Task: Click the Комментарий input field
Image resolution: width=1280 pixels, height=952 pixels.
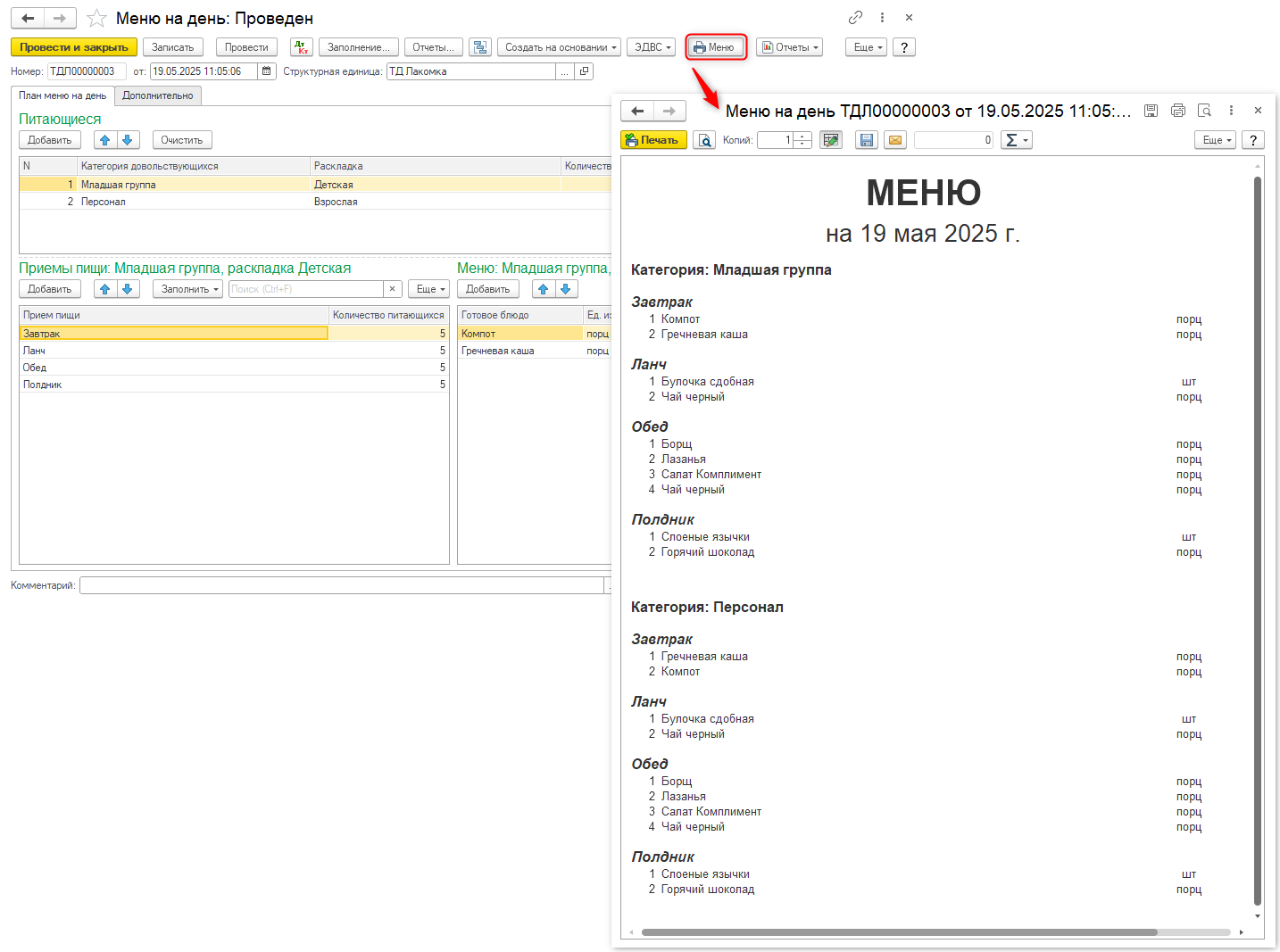Action: click(x=341, y=585)
